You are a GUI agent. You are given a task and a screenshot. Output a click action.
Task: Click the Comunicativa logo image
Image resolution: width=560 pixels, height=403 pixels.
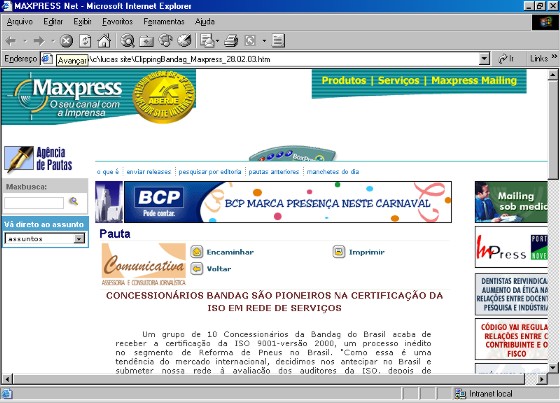pyautogui.click(x=144, y=264)
